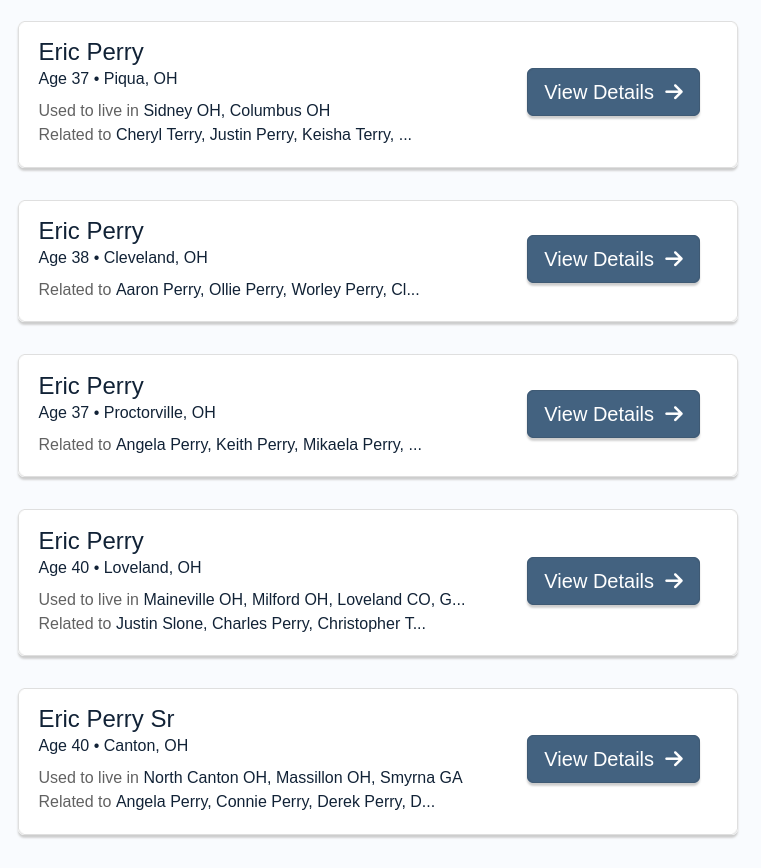The image size is (761, 868).
Task: Select the Eric Perry heading above Piqua, OH
Action: tap(91, 52)
